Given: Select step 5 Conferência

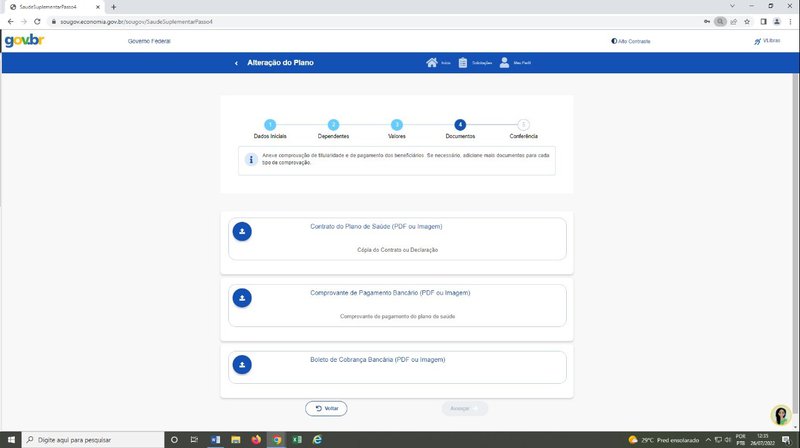Looking at the screenshot, I should point(523,125).
